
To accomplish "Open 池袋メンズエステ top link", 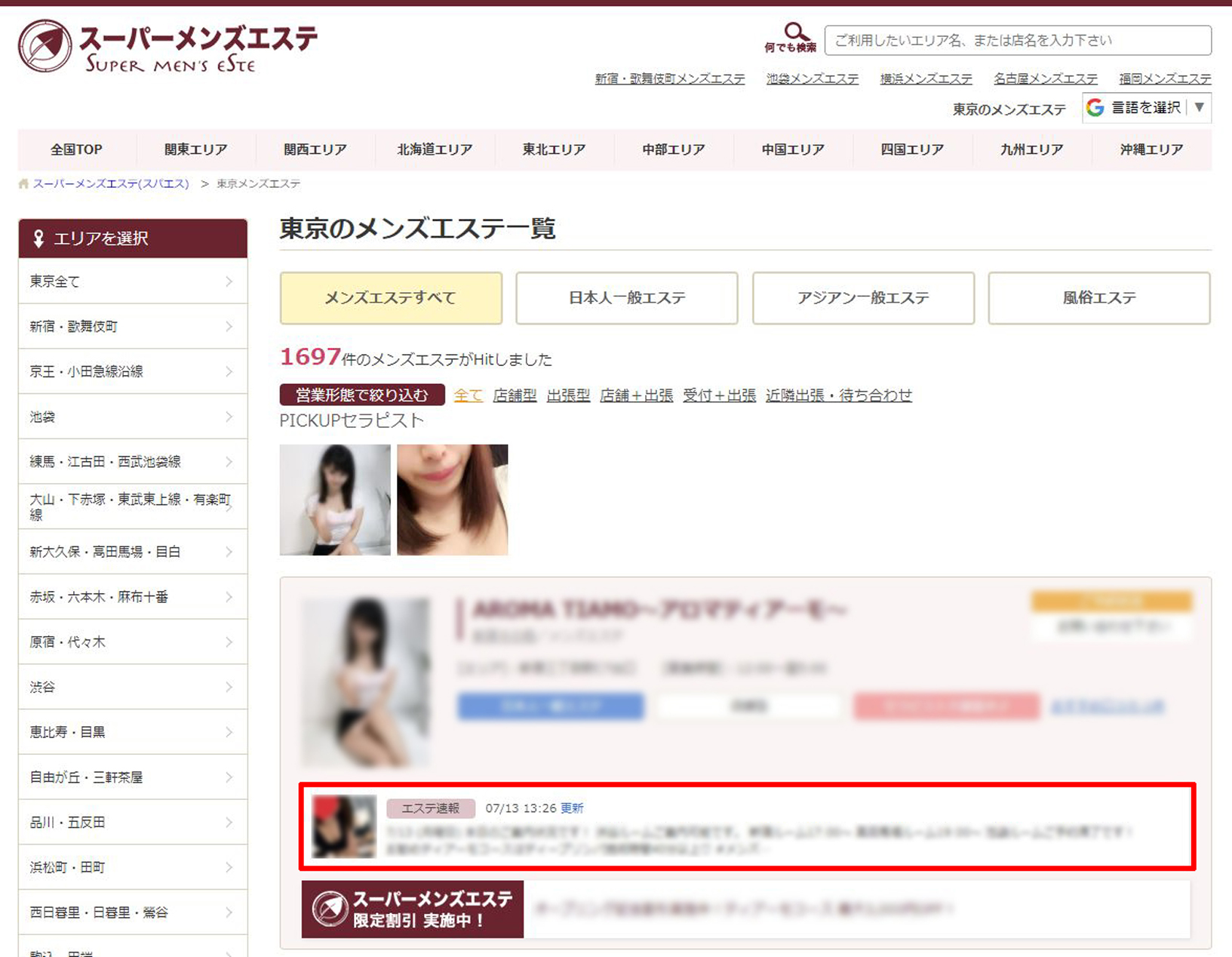I will 813,78.
